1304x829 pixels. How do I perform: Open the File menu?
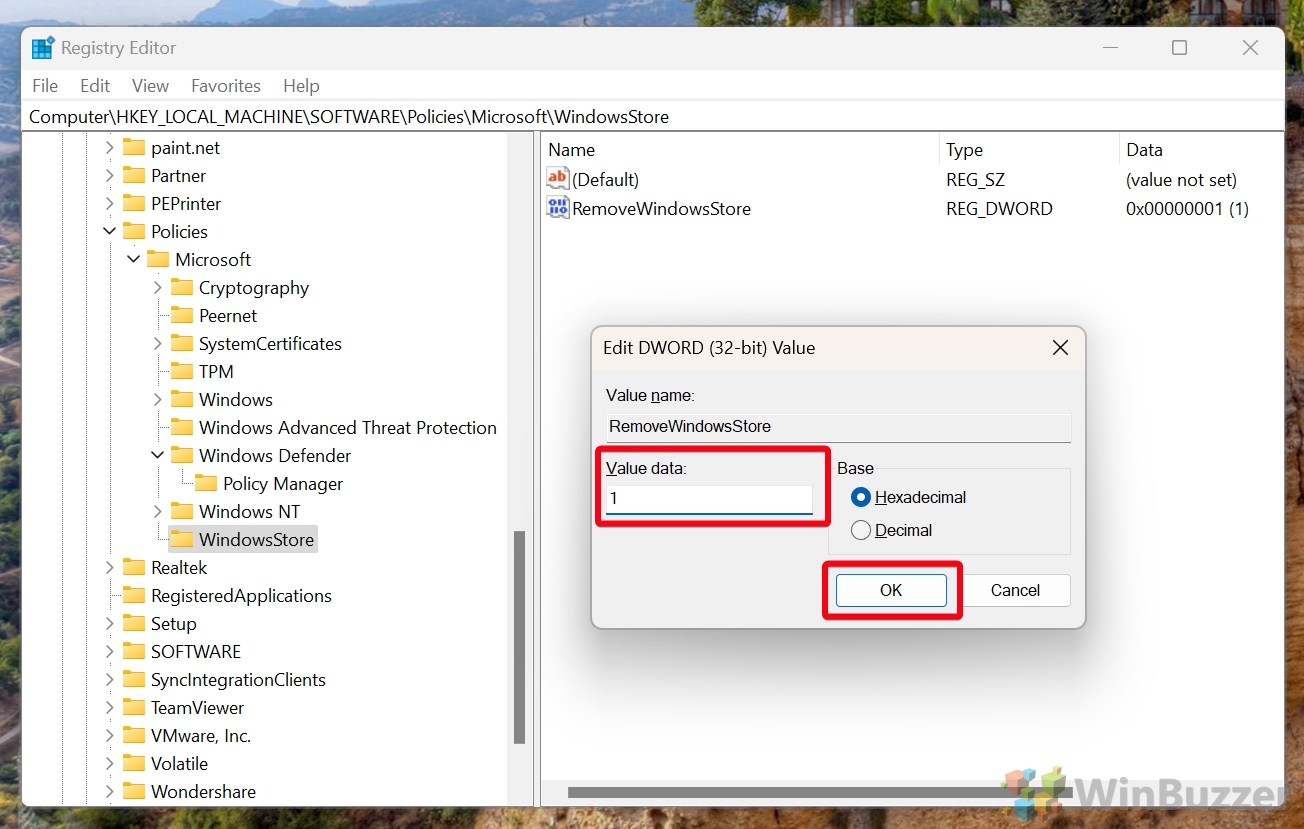[x=45, y=86]
